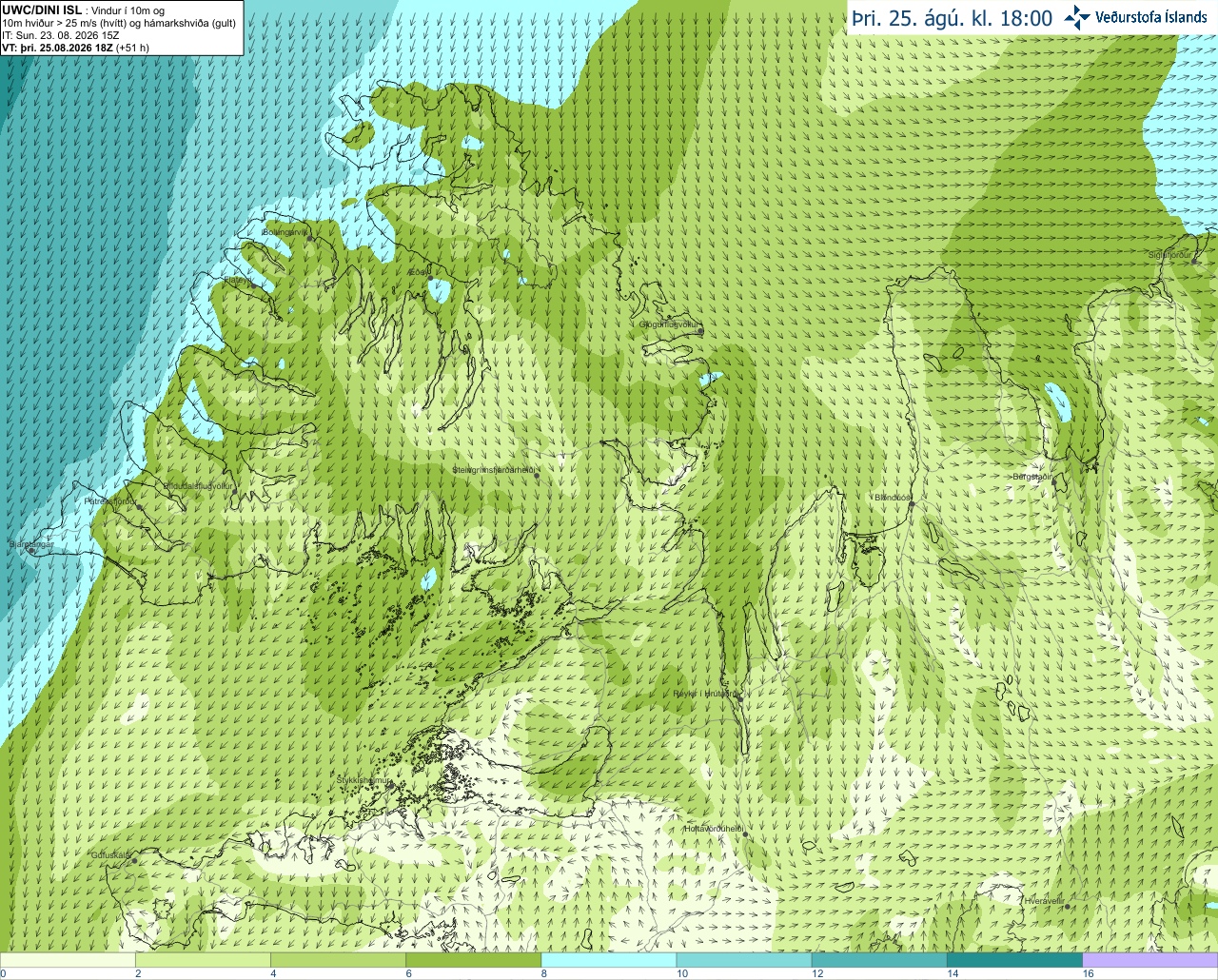Viewport: 1218px width, 980px height.
Task: Click the Bjargtangar station marker dot
Action: pyautogui.click(x=31, y=551)
